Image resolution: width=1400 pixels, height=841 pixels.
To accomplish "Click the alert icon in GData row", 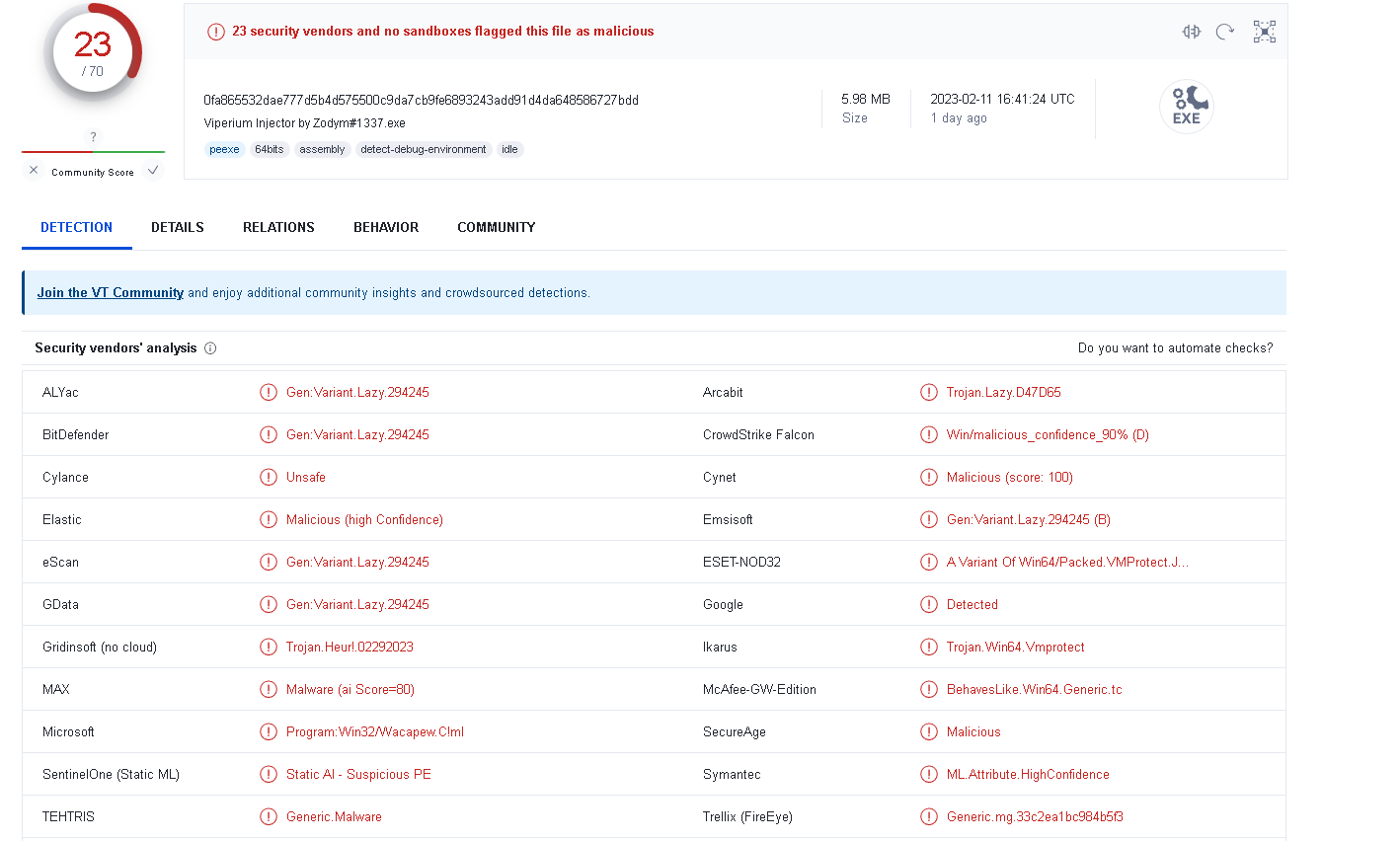I will pyautogui.click(x=269, y=604).
